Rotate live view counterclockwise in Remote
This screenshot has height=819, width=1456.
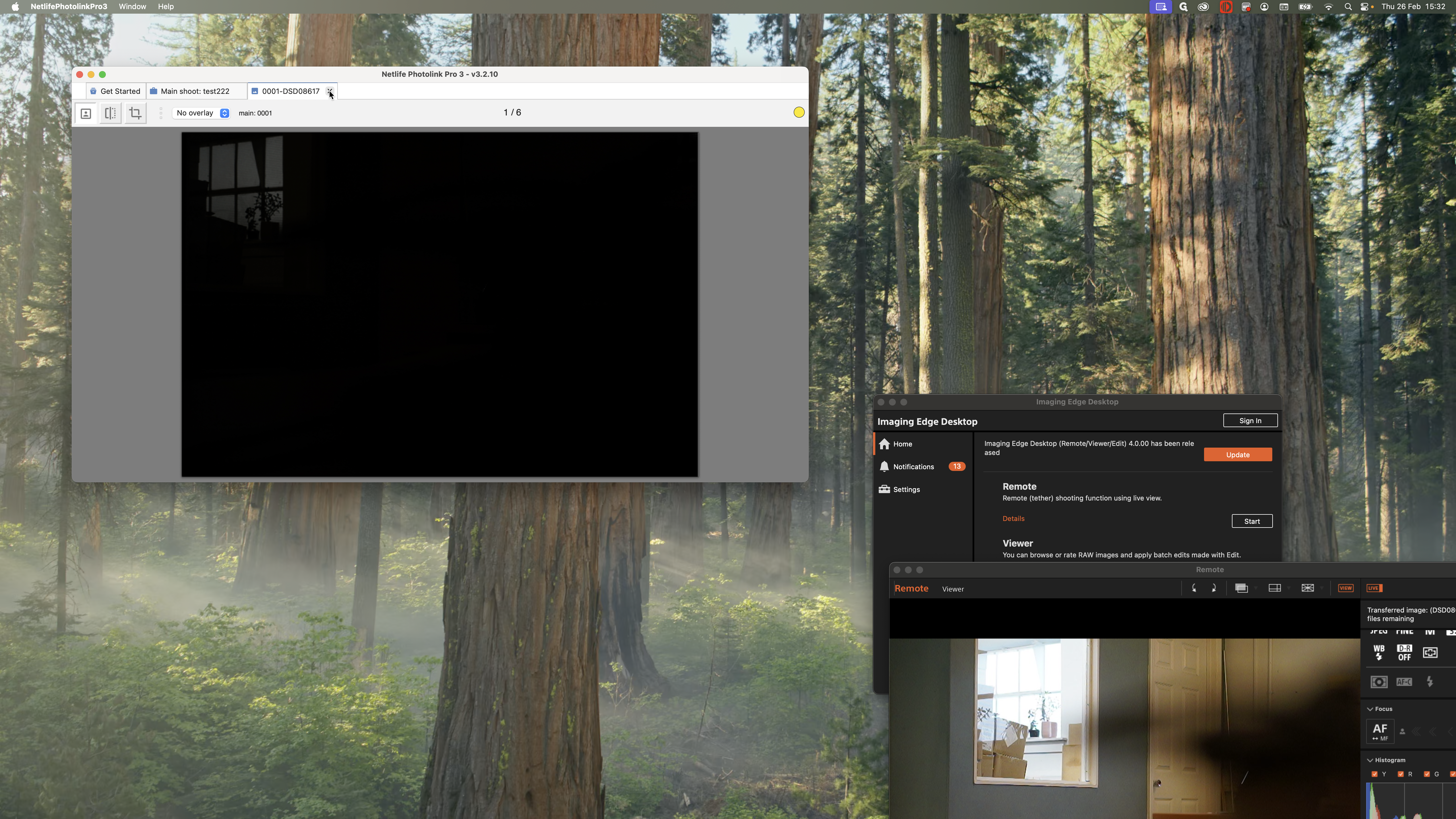1194,588
